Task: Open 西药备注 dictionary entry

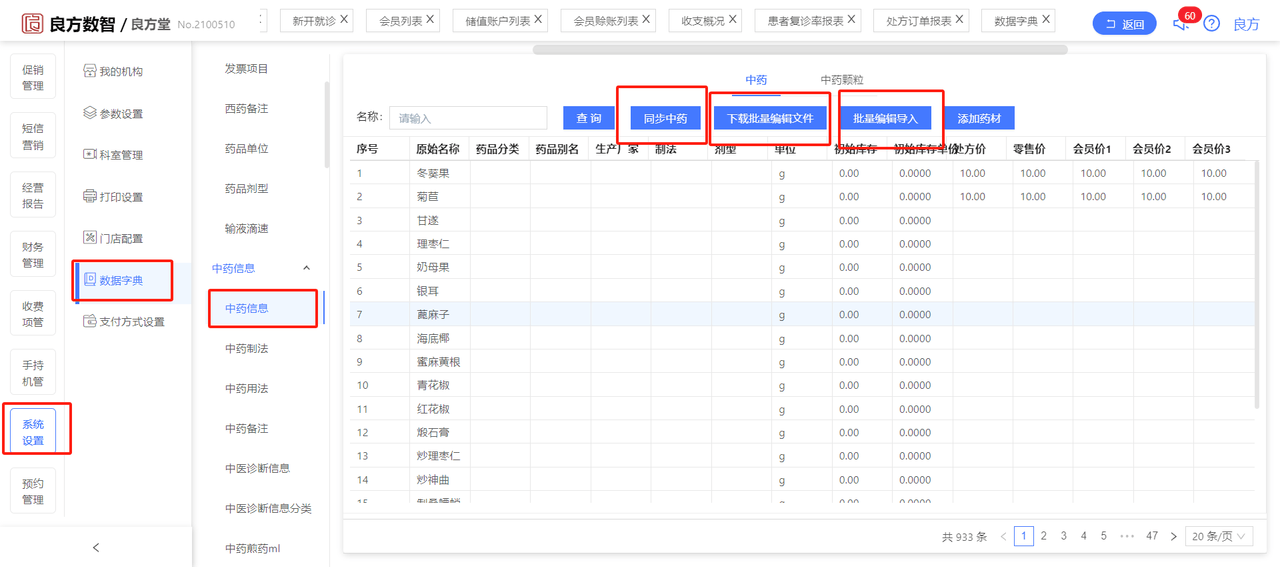Action: click(x=247, y=109)
